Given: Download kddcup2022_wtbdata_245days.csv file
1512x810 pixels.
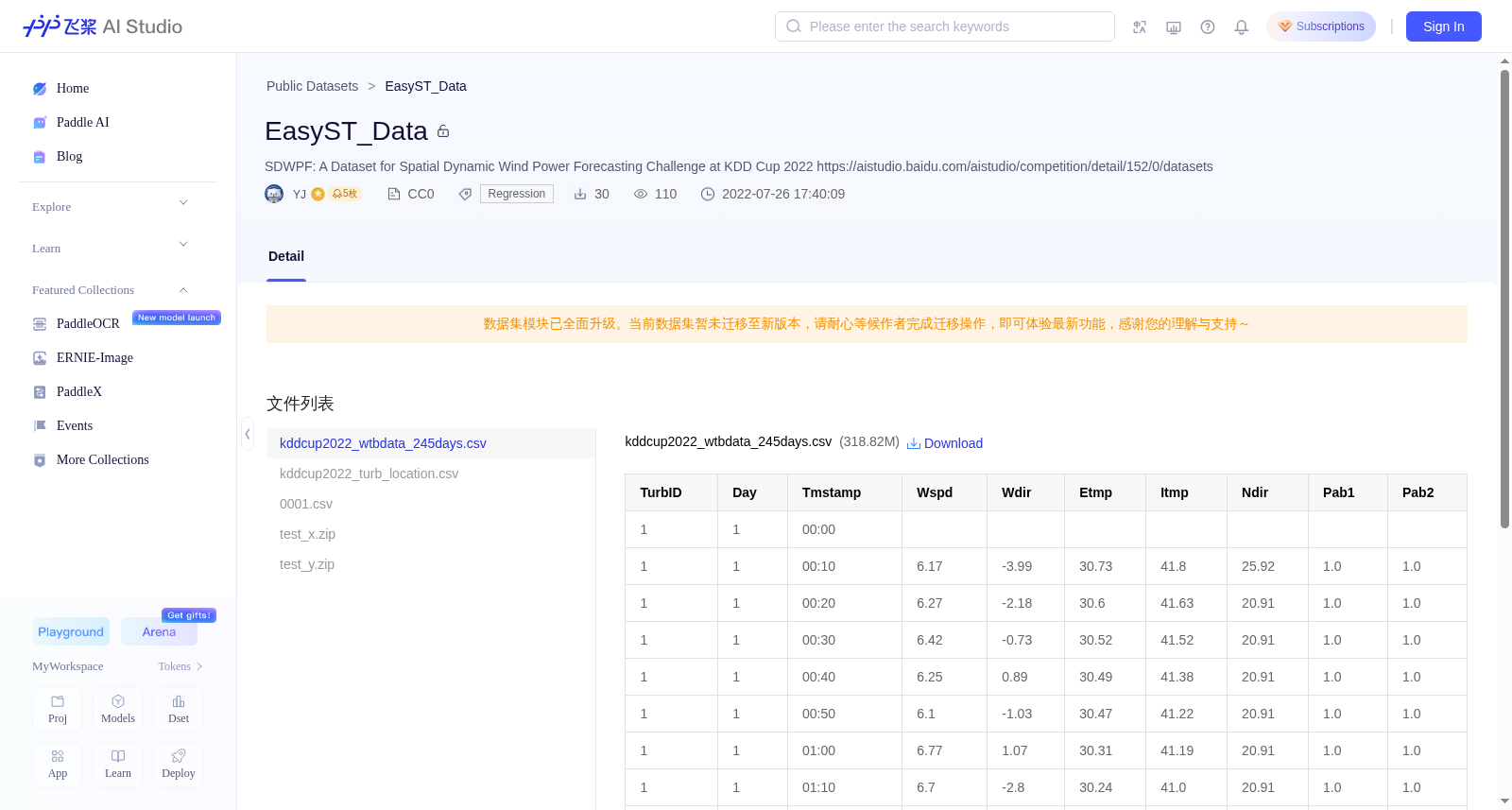Looking at the screenshot, I should point(945,443).
